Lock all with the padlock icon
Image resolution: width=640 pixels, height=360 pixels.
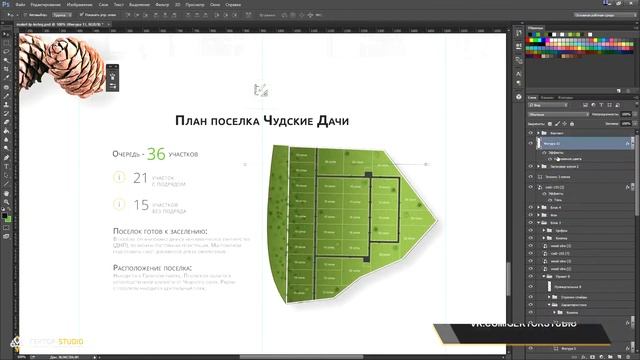click(572, 124)
